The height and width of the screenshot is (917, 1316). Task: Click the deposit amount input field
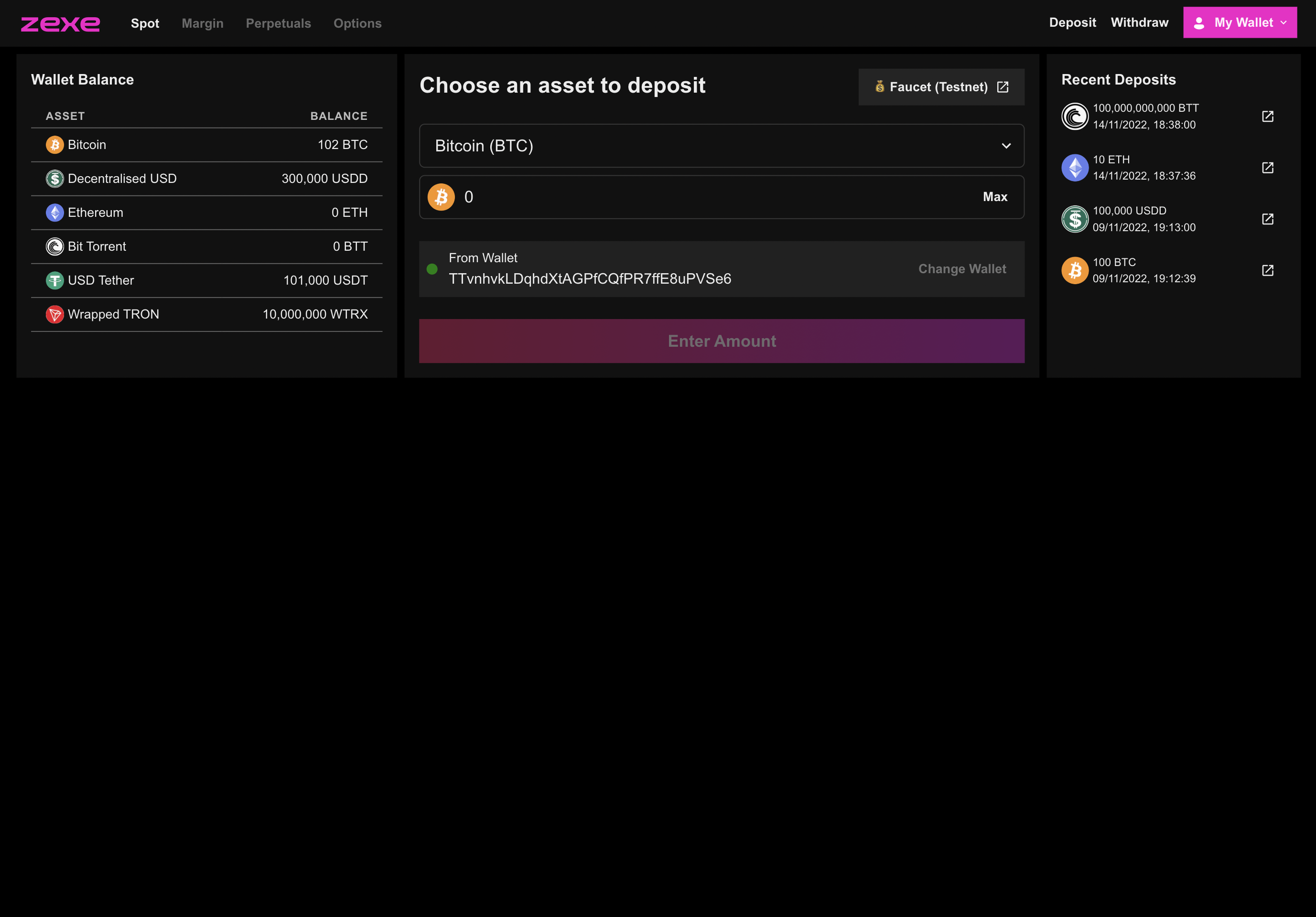(716, 197)
